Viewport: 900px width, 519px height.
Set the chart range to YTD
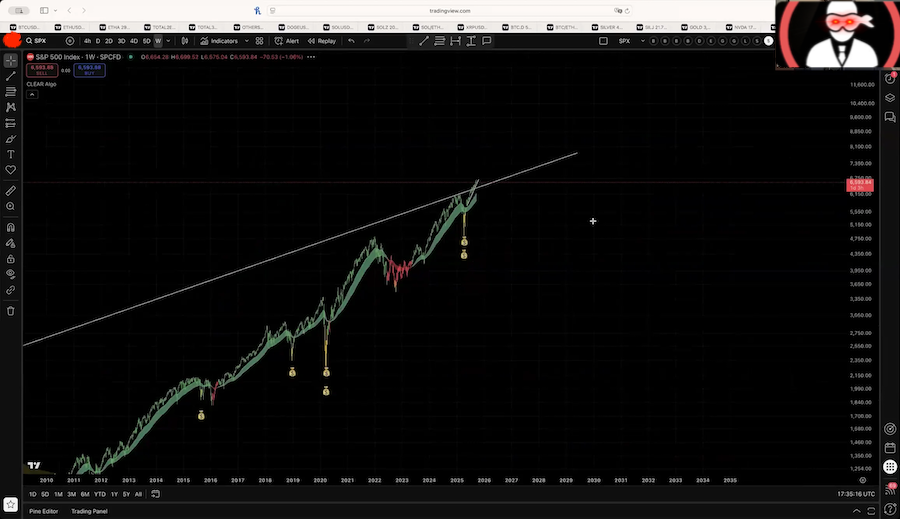tap(99, 494)
